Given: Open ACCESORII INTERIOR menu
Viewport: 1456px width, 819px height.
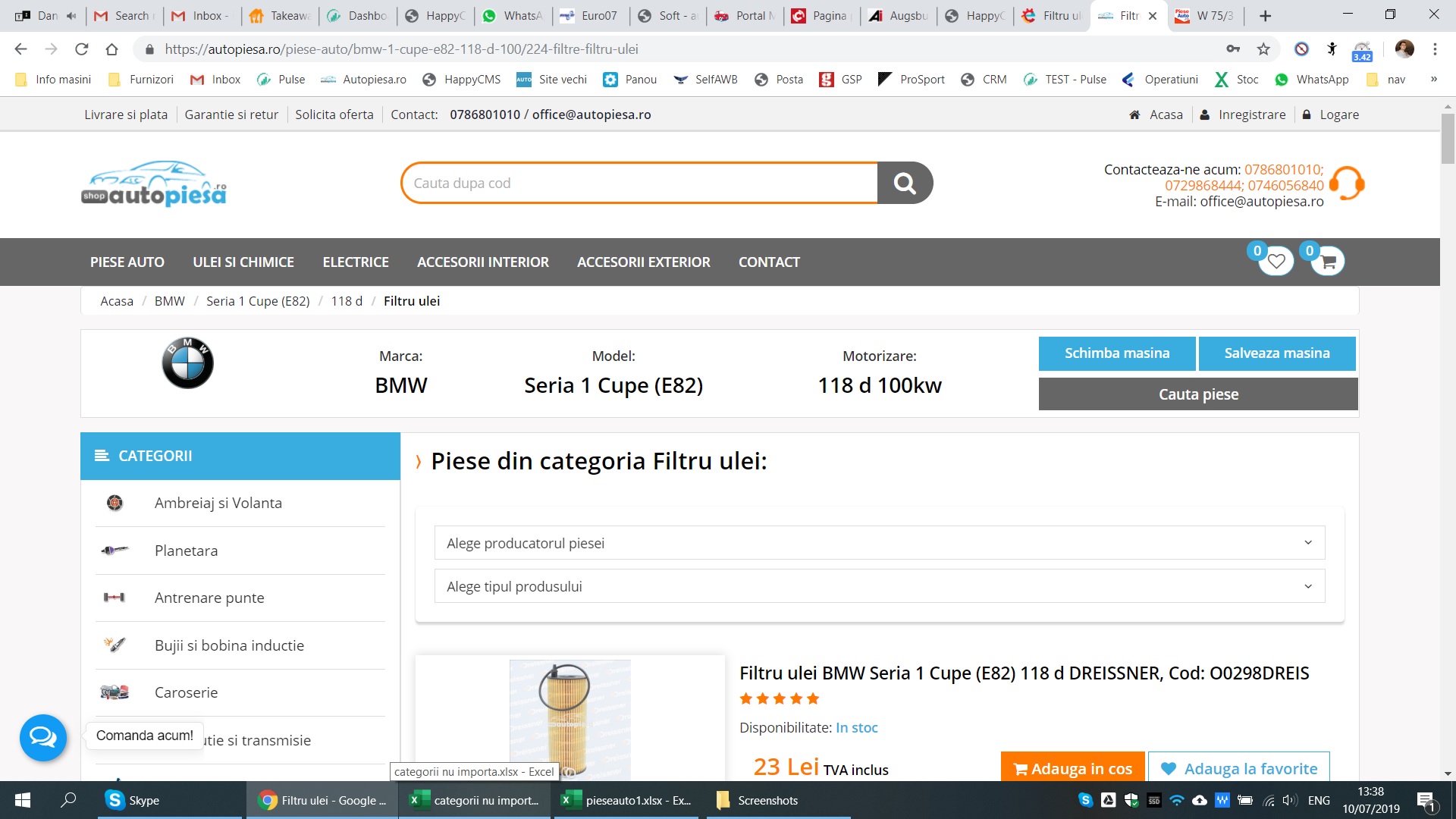Looking at the screenshot, I should [x=483, y=262].
